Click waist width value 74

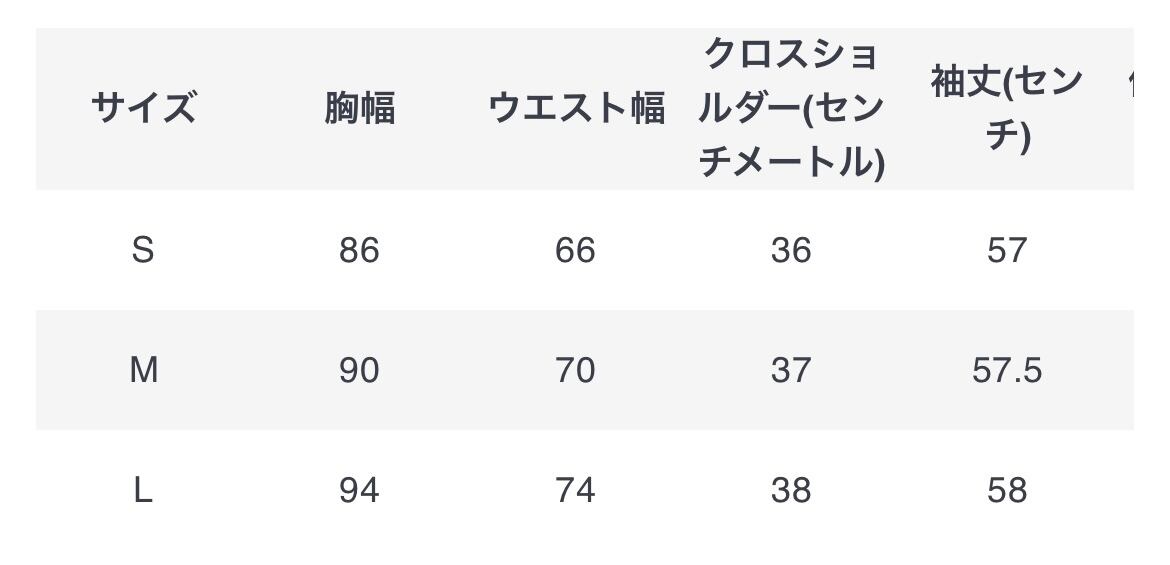575,490
